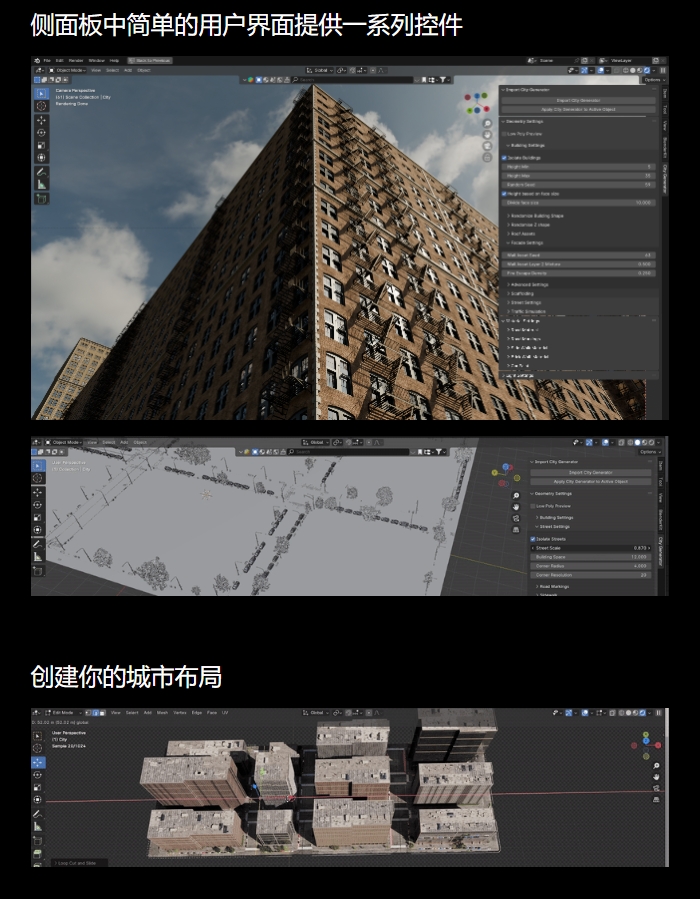Screen dimensions: 700x899
Task: Select the Scale tool in bottom viewport
Action: [x=38, y=787]
